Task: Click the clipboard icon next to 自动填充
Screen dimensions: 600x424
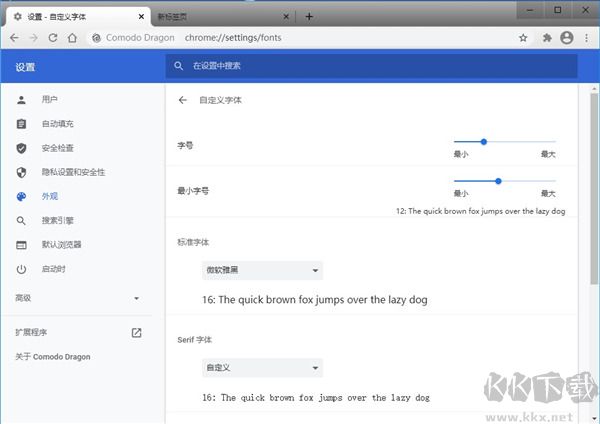Action: point(21,124)
